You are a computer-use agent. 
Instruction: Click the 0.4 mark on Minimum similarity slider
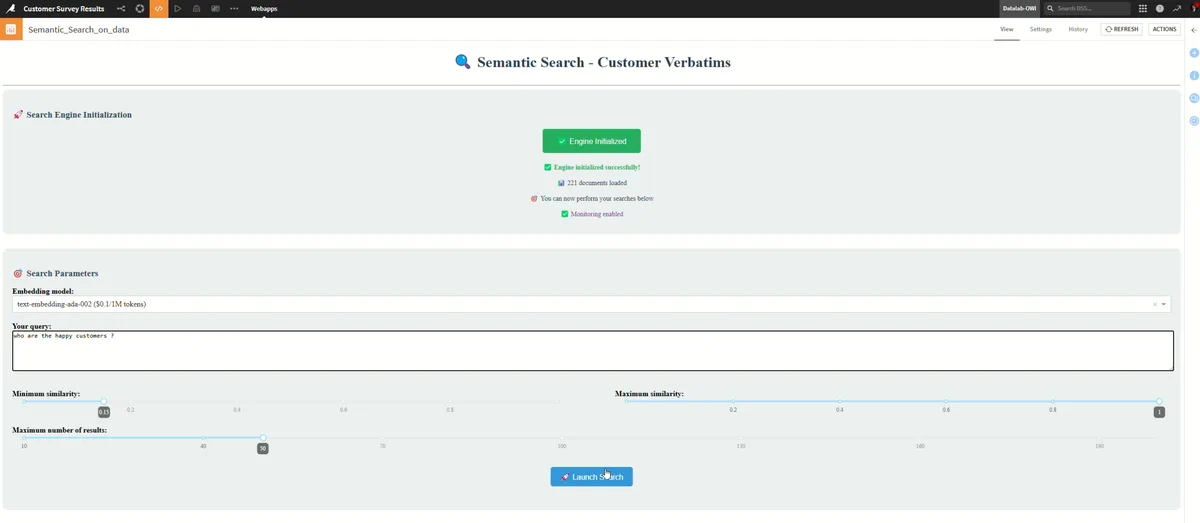pyautogui.click(x=237, y=410)
